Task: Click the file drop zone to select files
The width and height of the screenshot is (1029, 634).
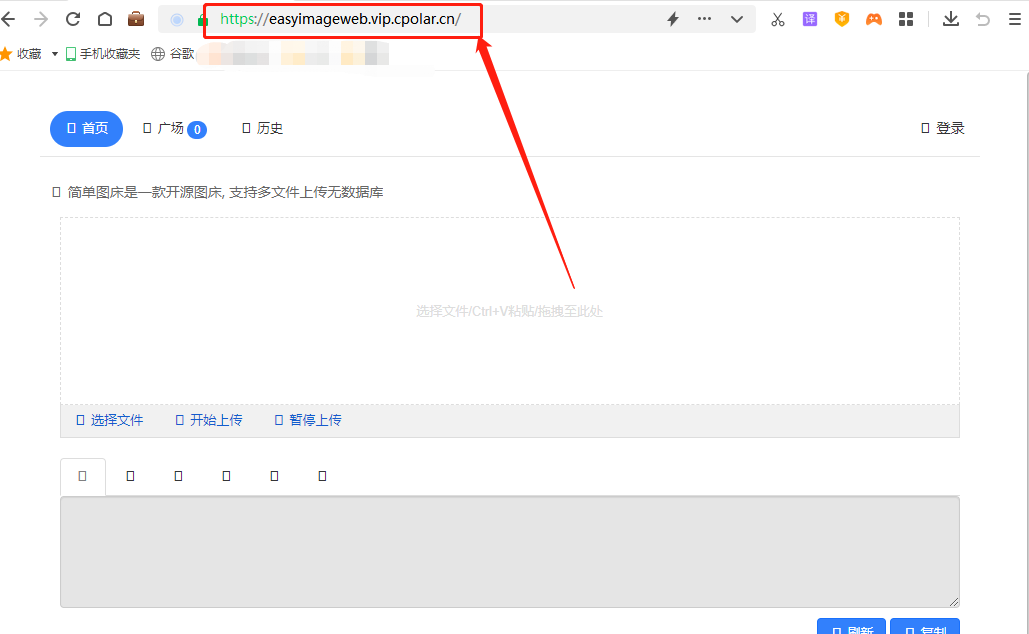Action: (x=510, y=310)
